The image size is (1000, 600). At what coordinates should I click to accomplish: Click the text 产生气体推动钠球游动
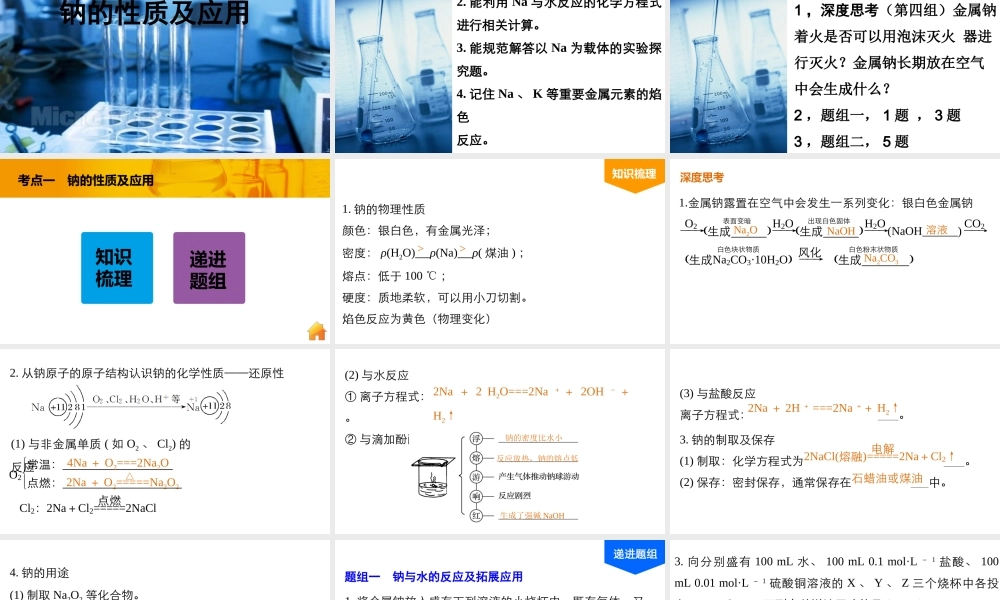click(539, 476)
